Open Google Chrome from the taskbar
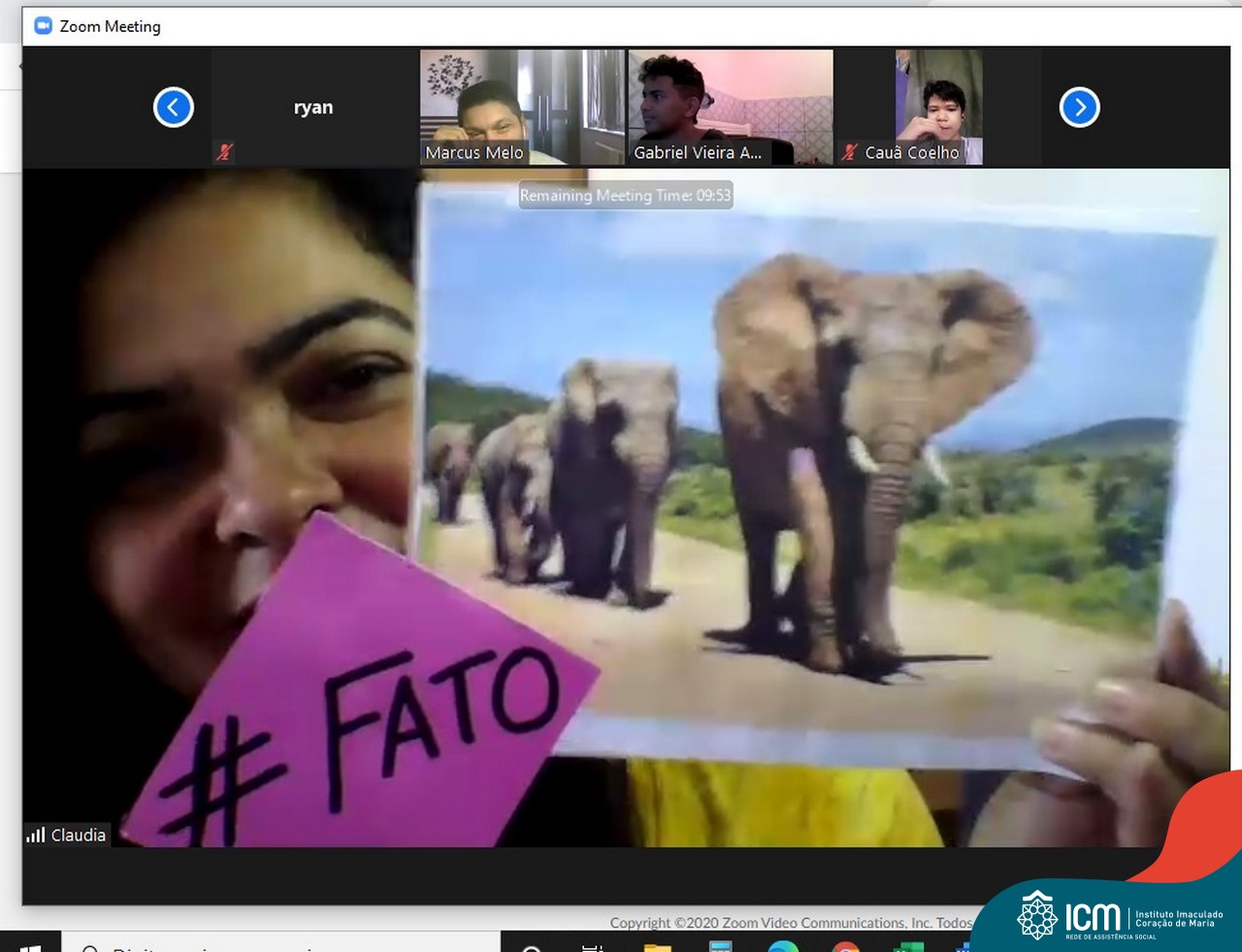The width and height of the screenshot is (1242, 952). (845, 947)
